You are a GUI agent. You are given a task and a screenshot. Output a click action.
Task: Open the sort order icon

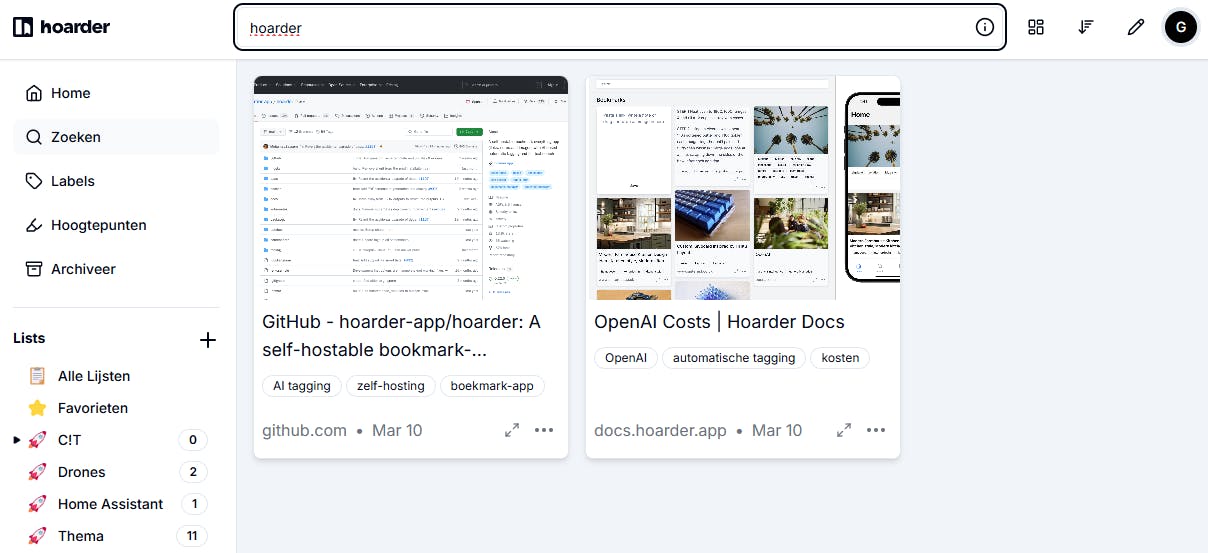[1086, 27]
